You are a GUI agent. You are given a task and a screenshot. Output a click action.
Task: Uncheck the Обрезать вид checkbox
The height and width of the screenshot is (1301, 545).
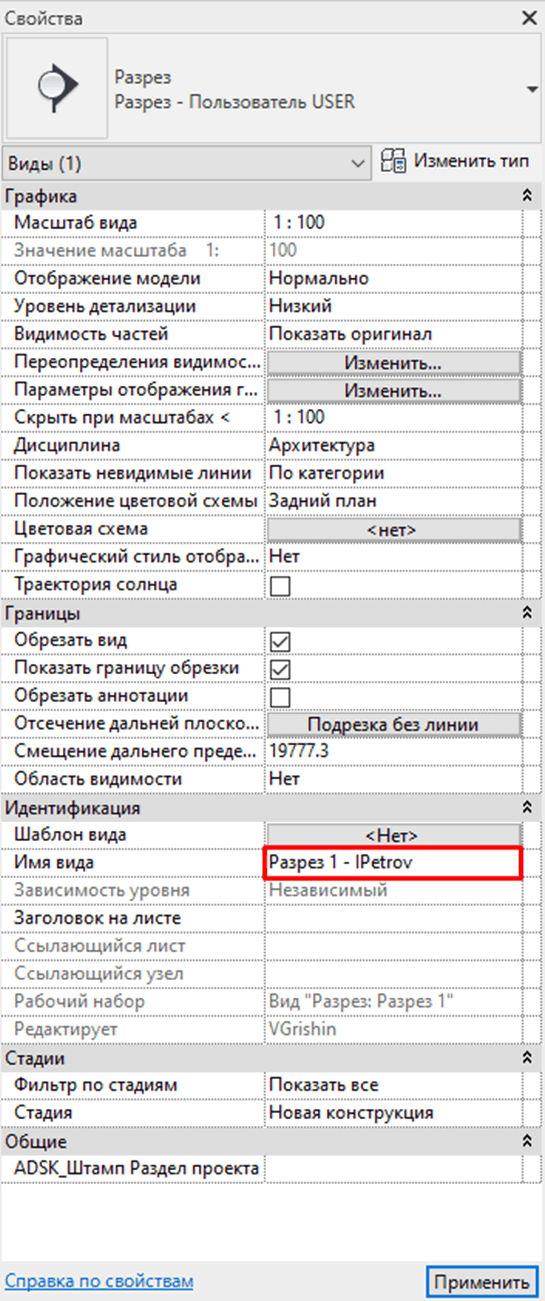[x=280, y=641]
